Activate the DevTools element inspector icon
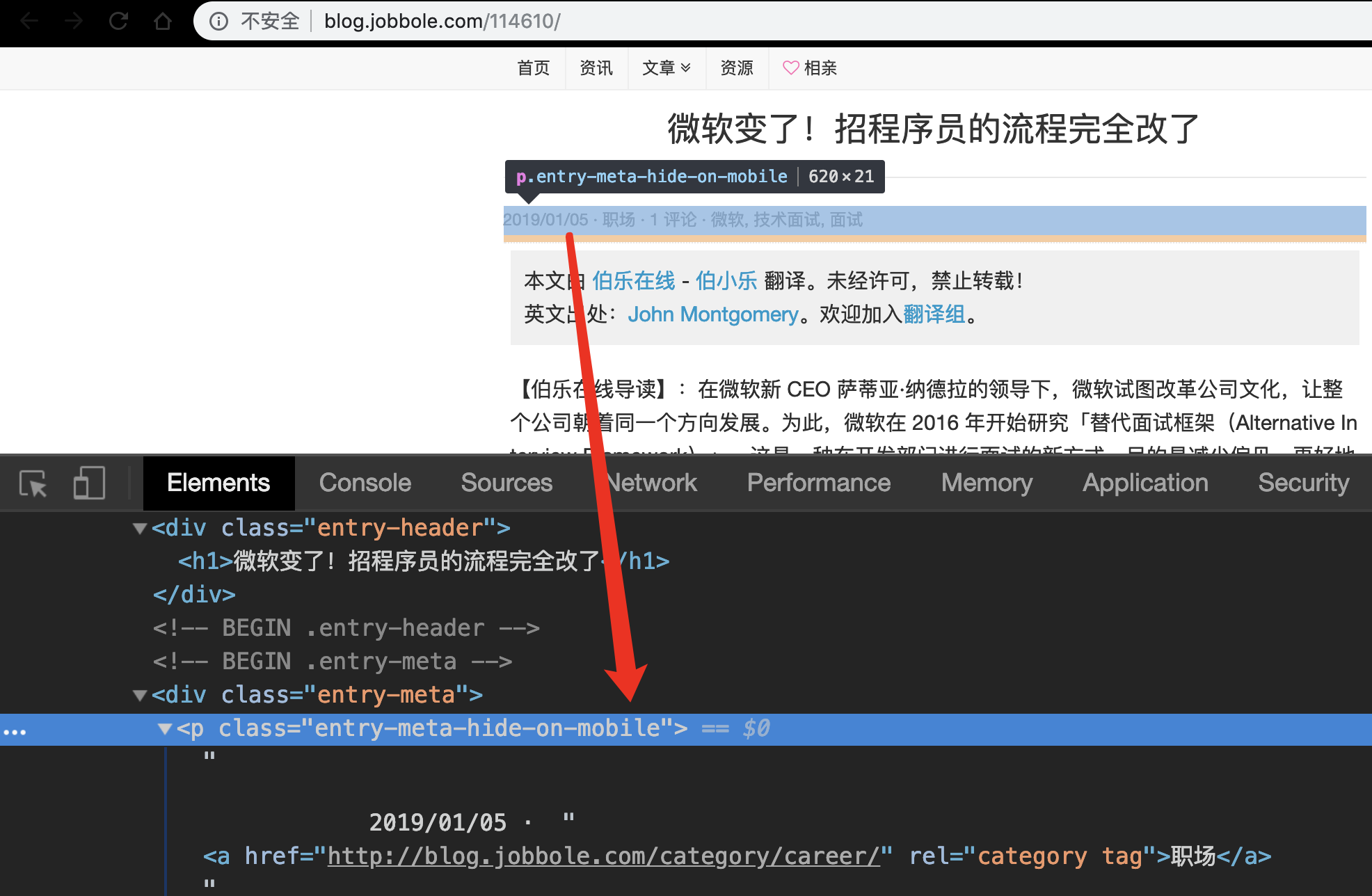 [33, 483]
